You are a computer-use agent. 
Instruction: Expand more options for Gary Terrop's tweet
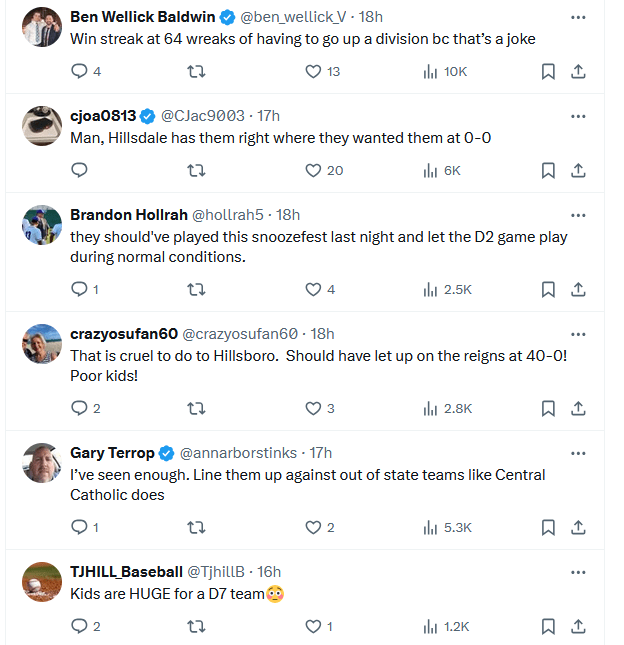pyautogui.click(x=578, y=453)
